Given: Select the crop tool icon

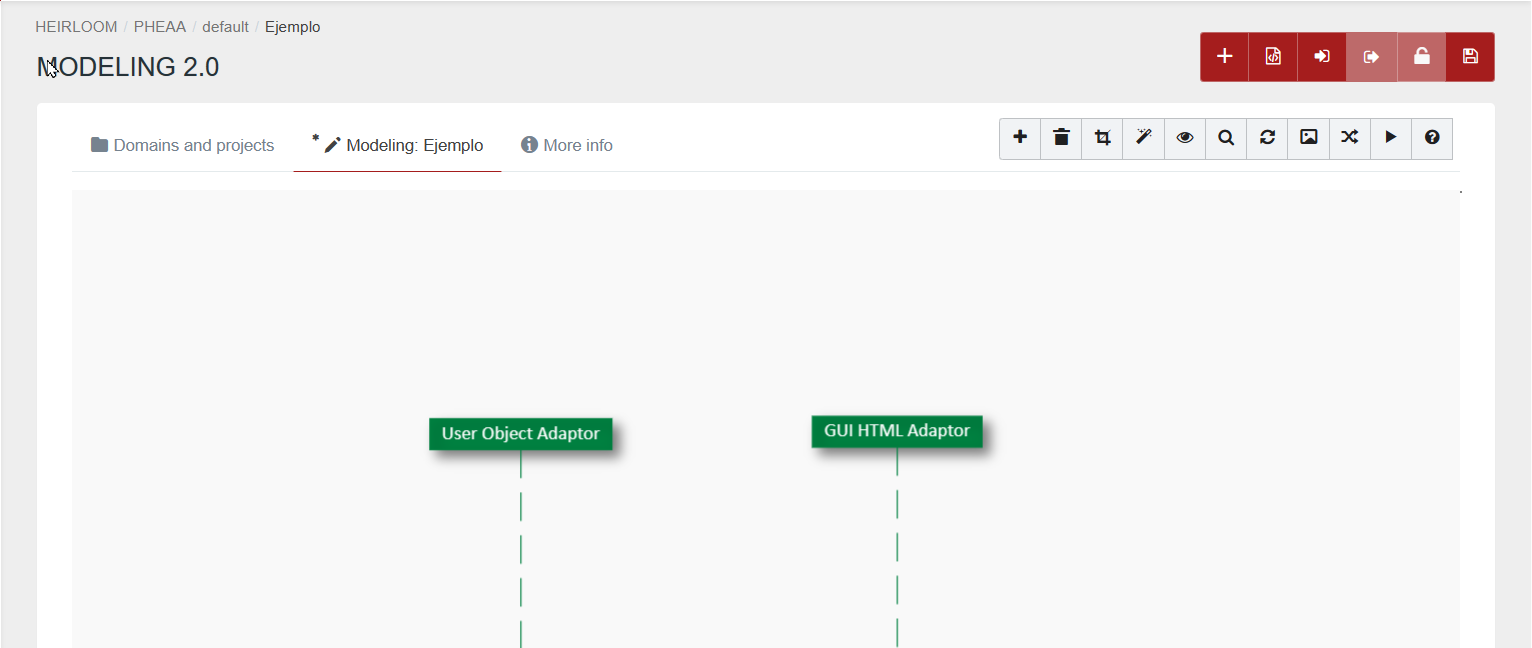Looking at the screenshot, I should pos(1102,138).
